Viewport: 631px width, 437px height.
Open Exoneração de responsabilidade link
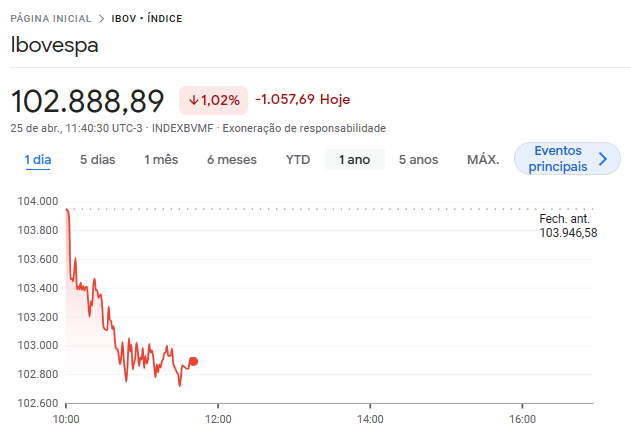click(303, 128)
